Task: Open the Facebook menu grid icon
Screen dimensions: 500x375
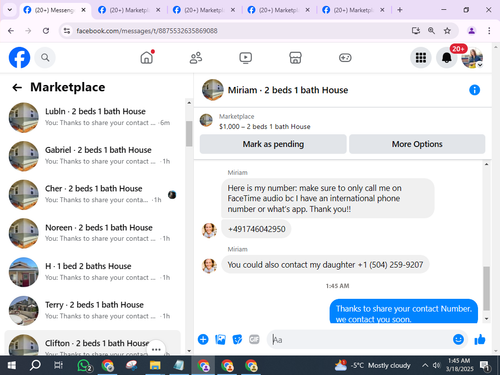Action: (421, 58)
